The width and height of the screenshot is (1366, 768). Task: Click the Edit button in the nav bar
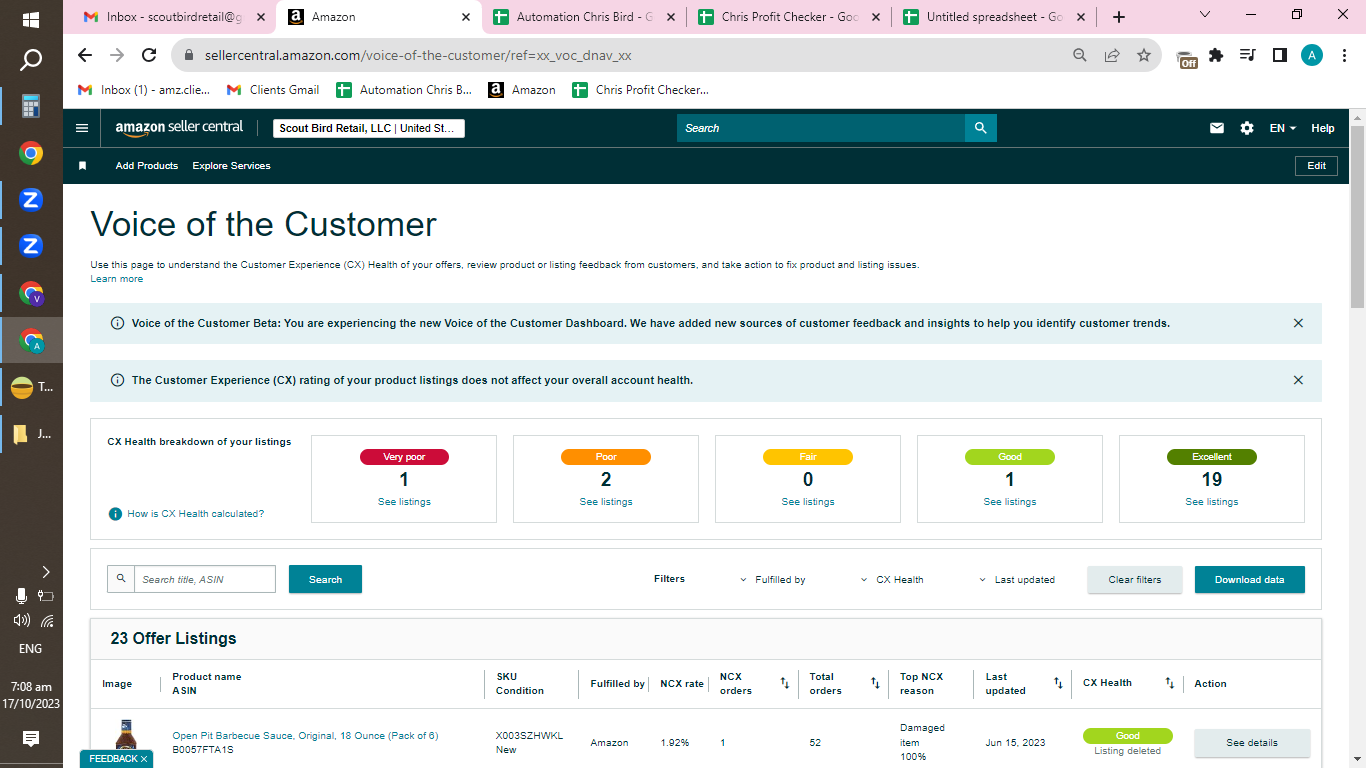(x=1316, y=166)
